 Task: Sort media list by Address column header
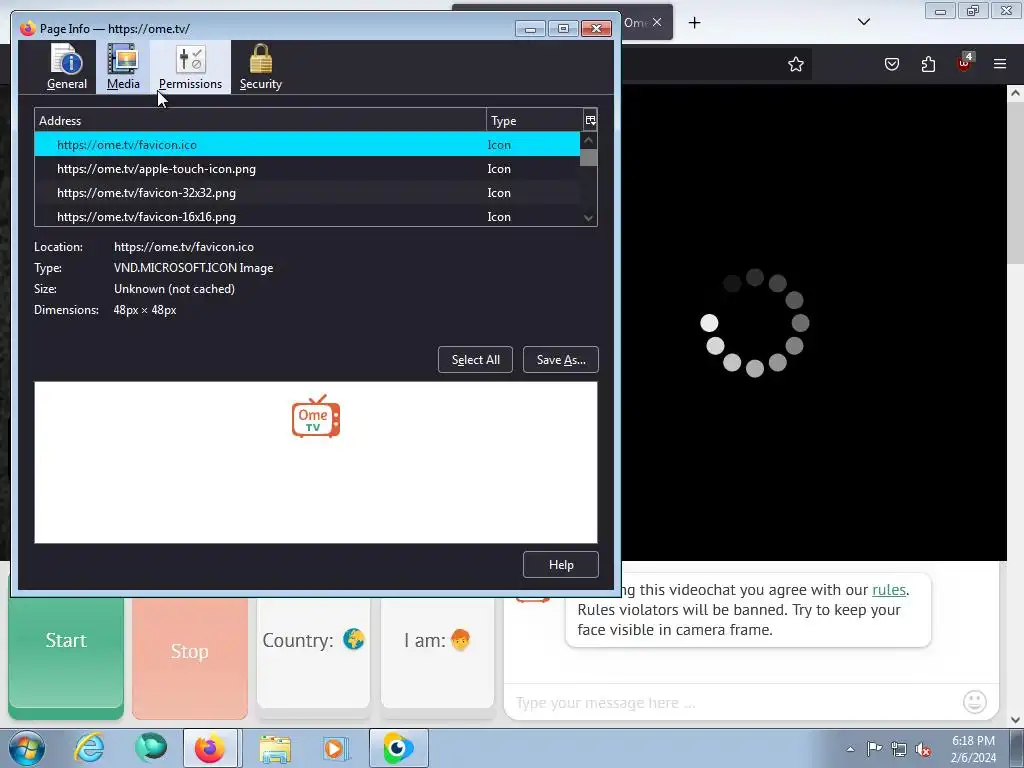(261, 120)
